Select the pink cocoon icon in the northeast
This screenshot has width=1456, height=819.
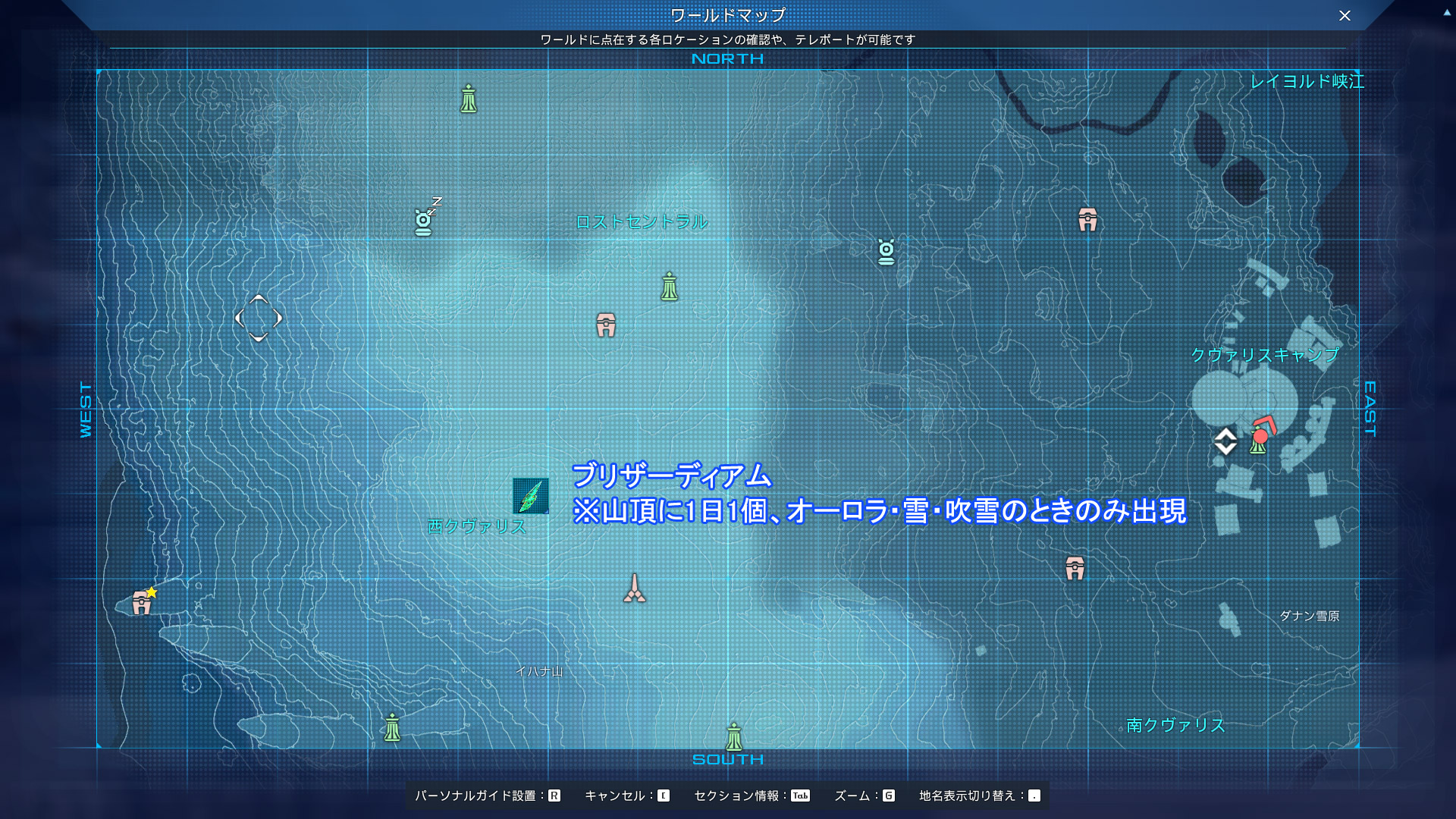point(1087,220)
